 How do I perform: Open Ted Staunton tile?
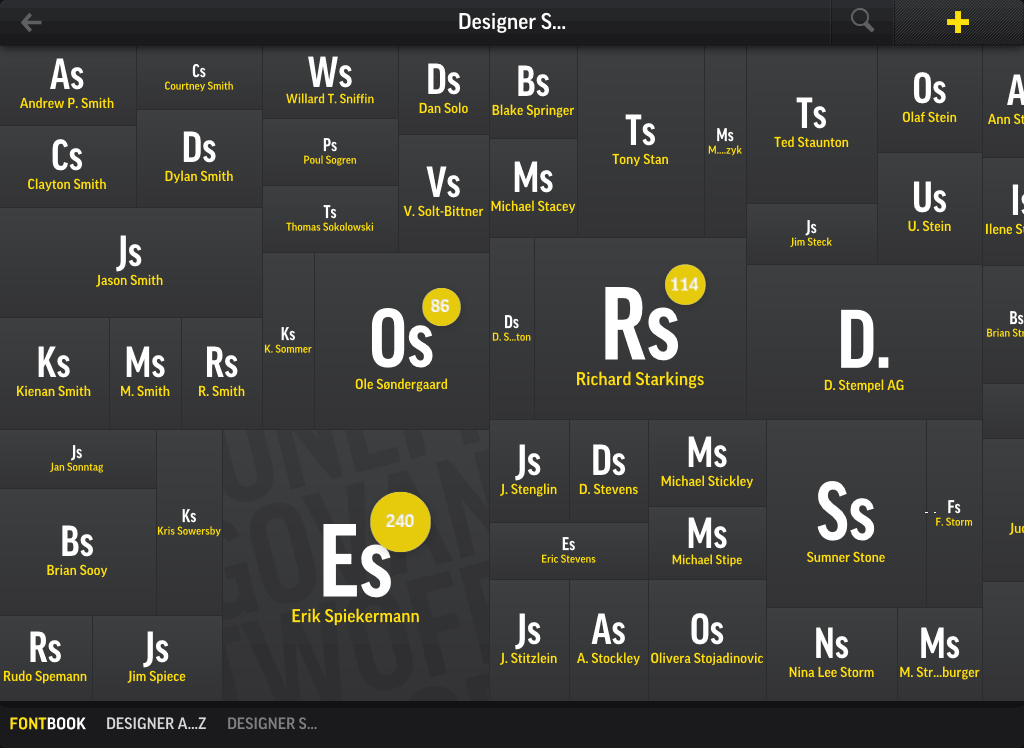812,125
